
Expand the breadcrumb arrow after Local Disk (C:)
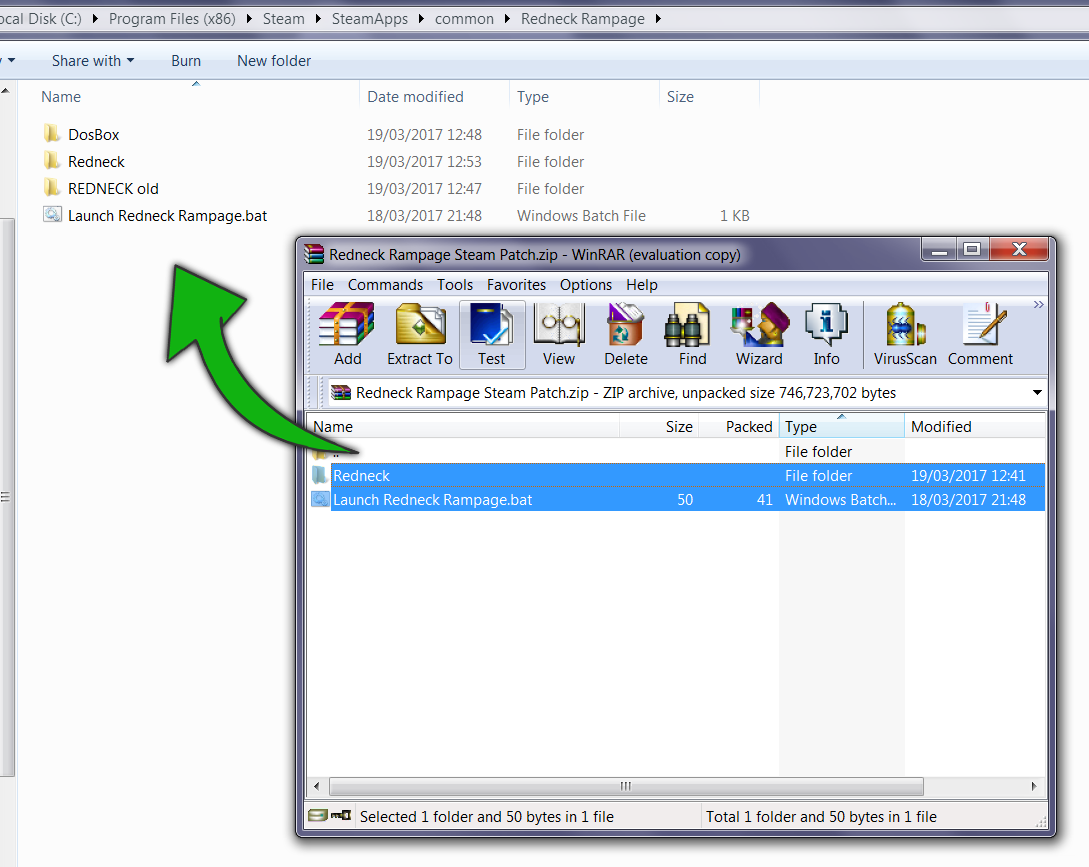coord(94,19)
